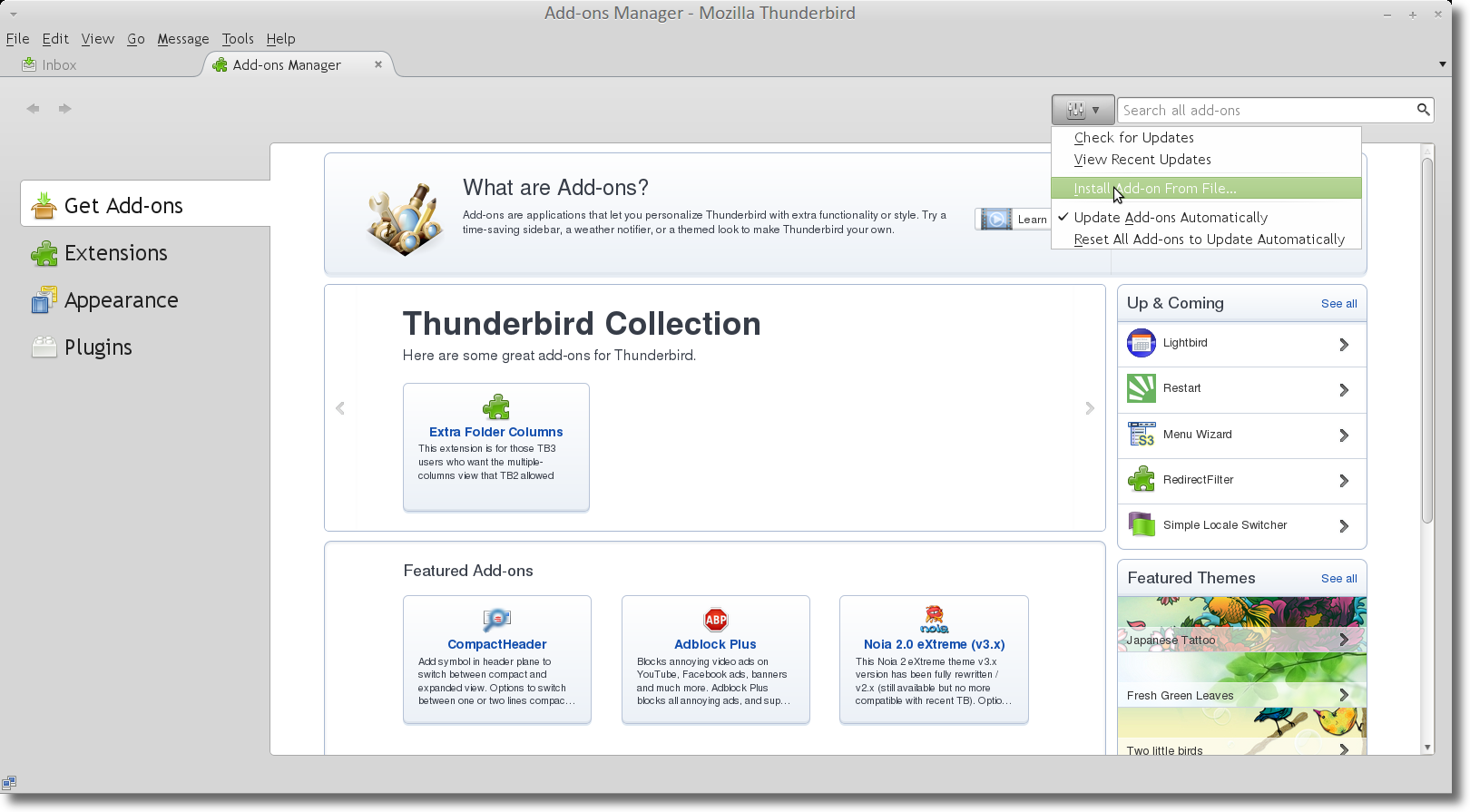Open Two little birds theme
Image resolution: width=1470 pixels, height=812 pixels.
[x=1242, y=732]
